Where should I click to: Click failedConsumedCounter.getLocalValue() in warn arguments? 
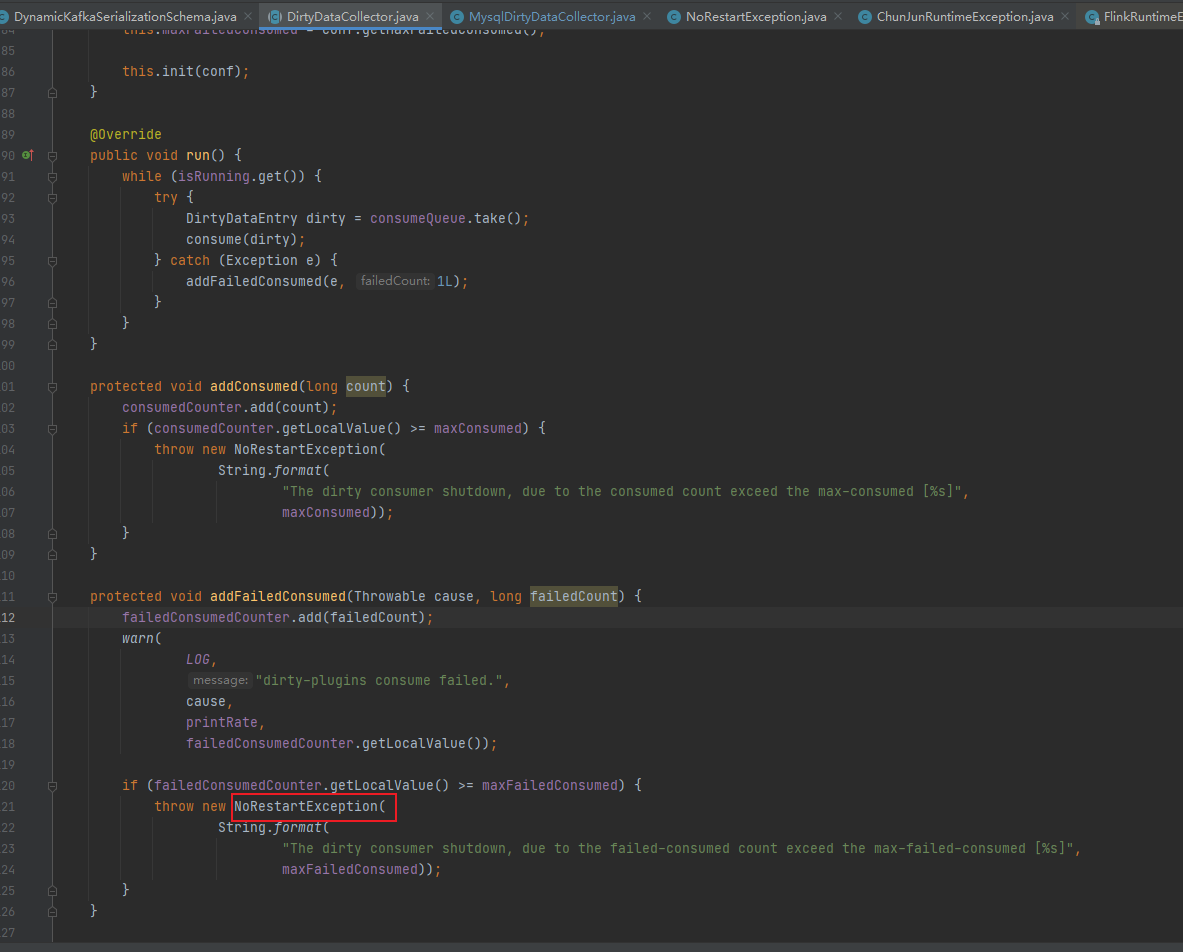point(337,743)
